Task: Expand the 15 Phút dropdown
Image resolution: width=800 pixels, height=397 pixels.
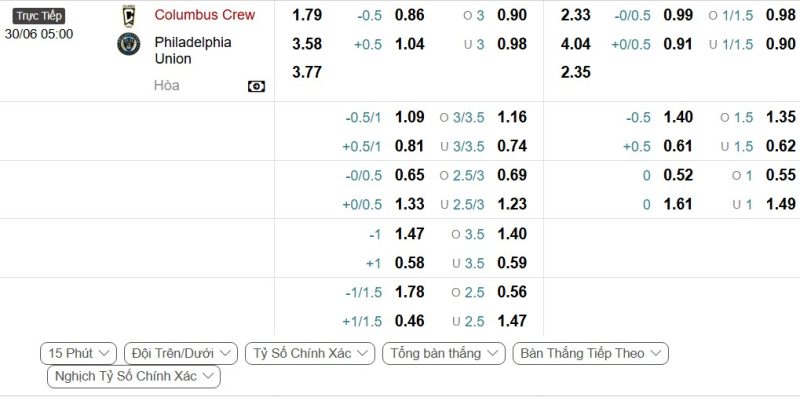Action: [79, 353]
